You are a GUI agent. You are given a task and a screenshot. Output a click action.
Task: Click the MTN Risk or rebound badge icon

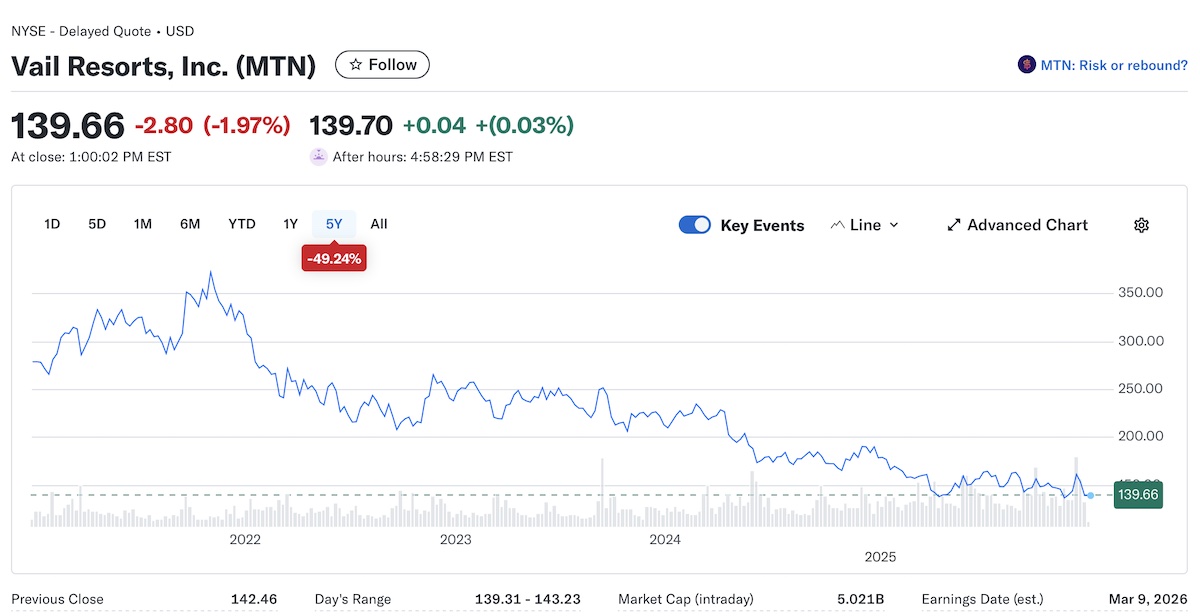click(1026, 65)
